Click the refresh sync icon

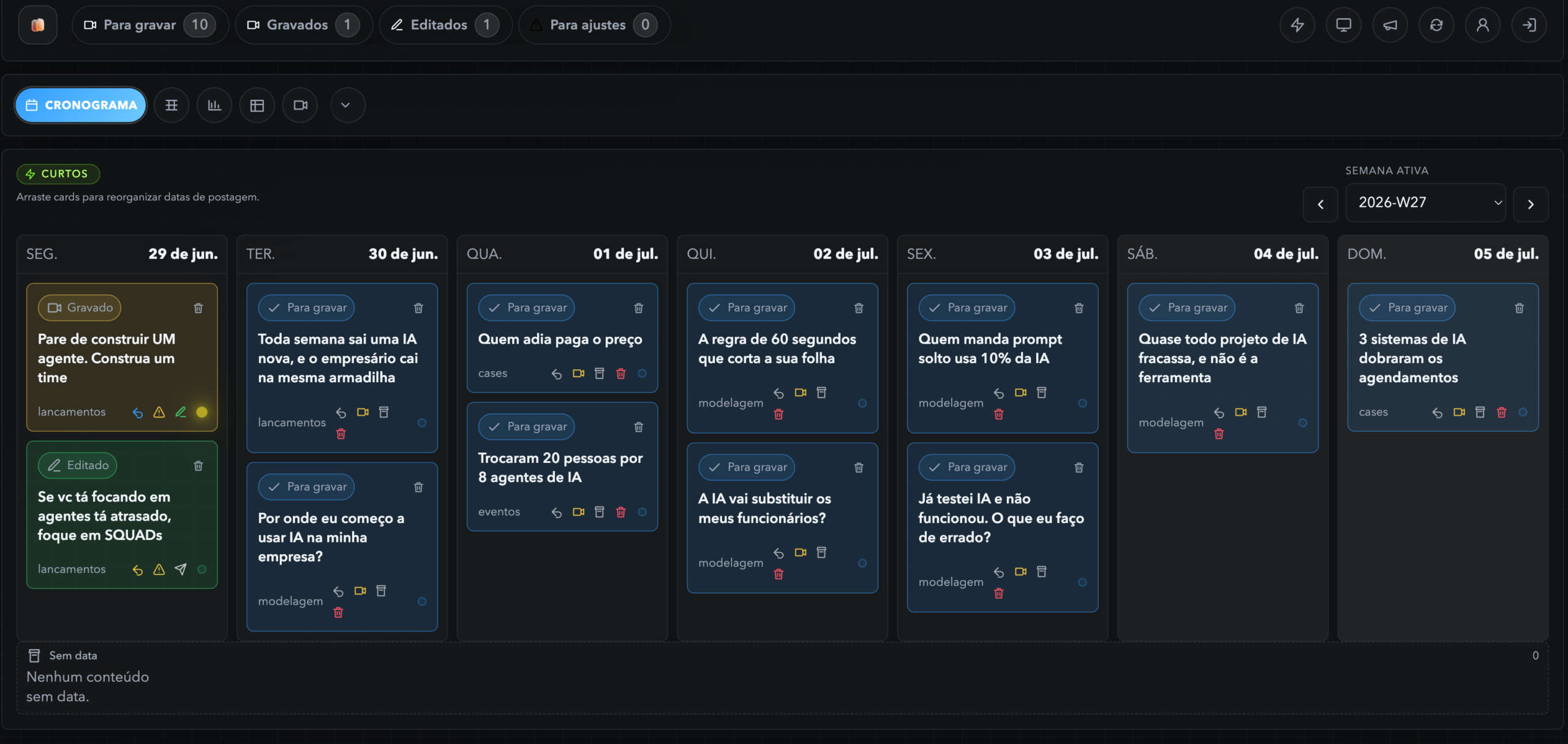(1436, 25)
